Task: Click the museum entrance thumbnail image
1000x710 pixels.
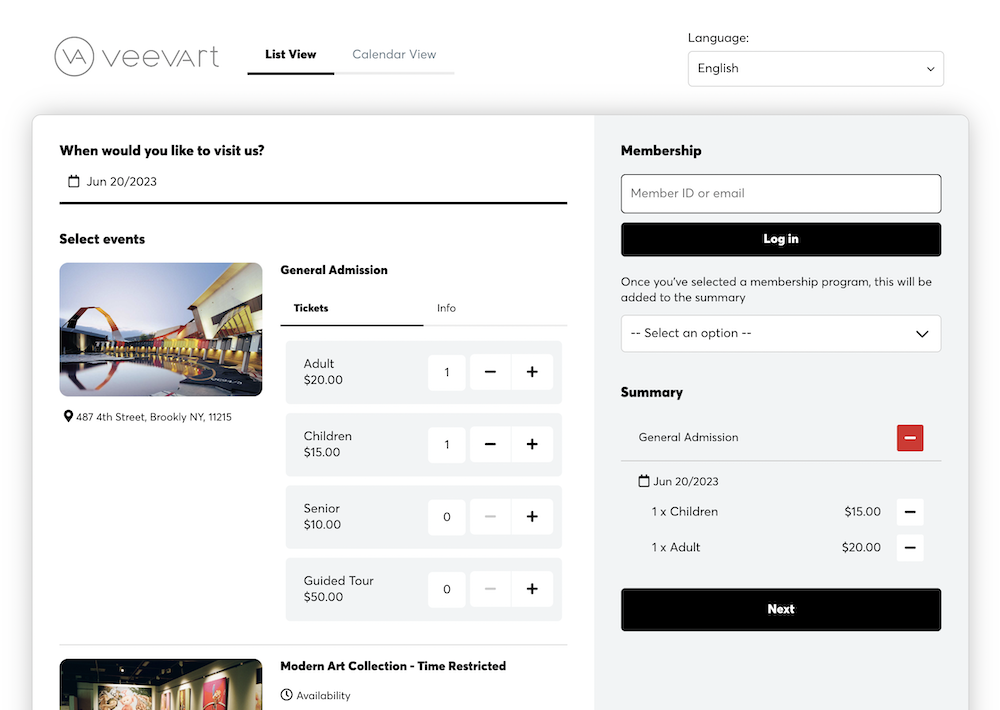Action: pos(160,329)
